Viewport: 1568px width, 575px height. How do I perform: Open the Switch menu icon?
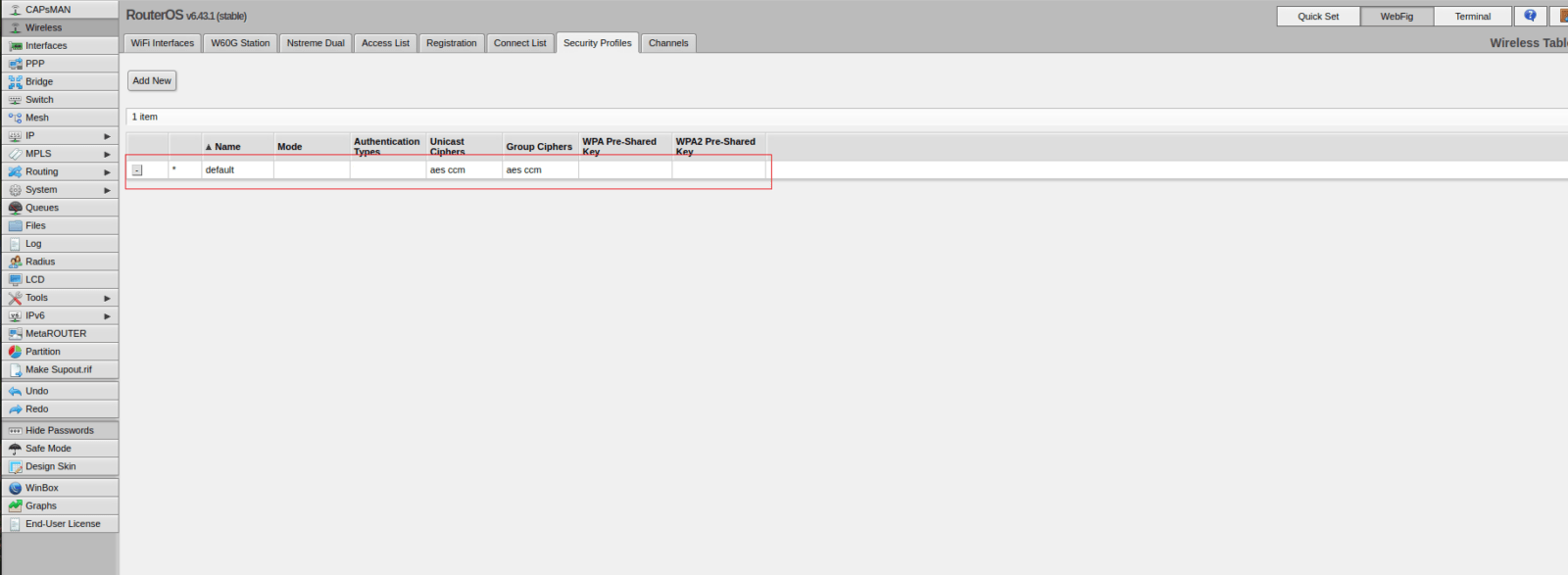tap(15, 100)
